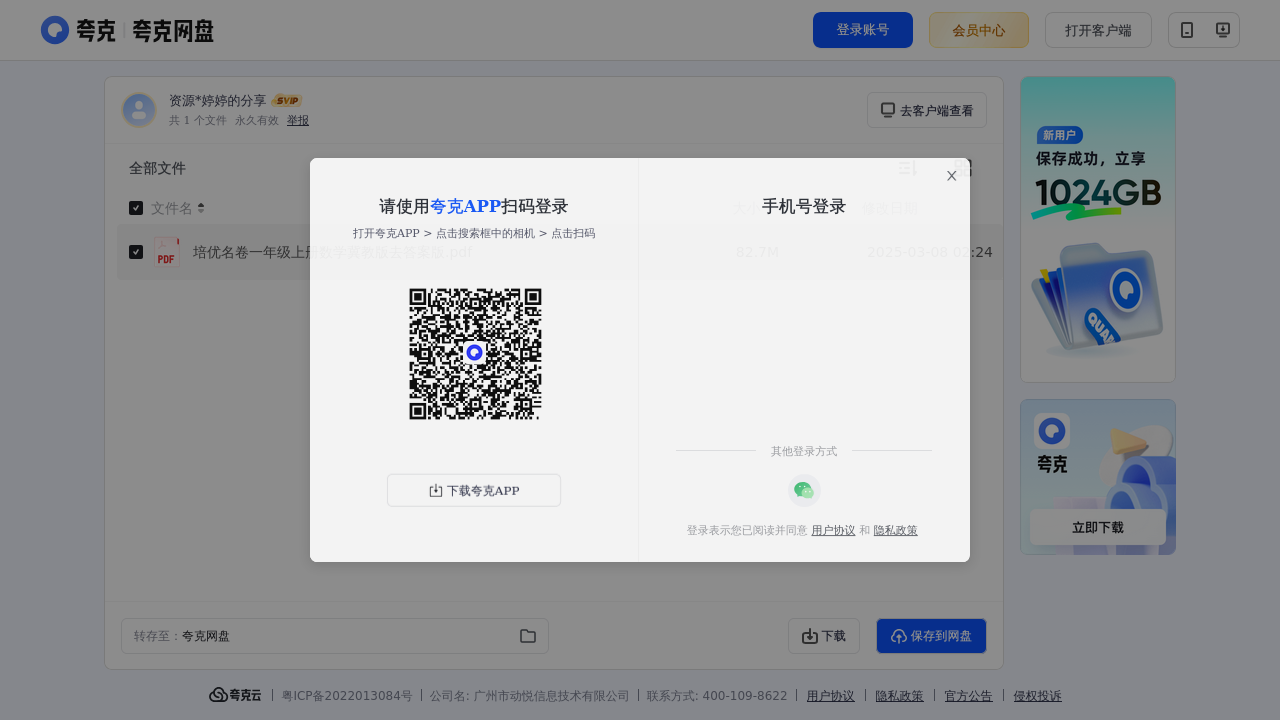Toggle the select-all 文件名 checkbox
1280x720 pixels.
pyautogui.click(x=136, y=208)
